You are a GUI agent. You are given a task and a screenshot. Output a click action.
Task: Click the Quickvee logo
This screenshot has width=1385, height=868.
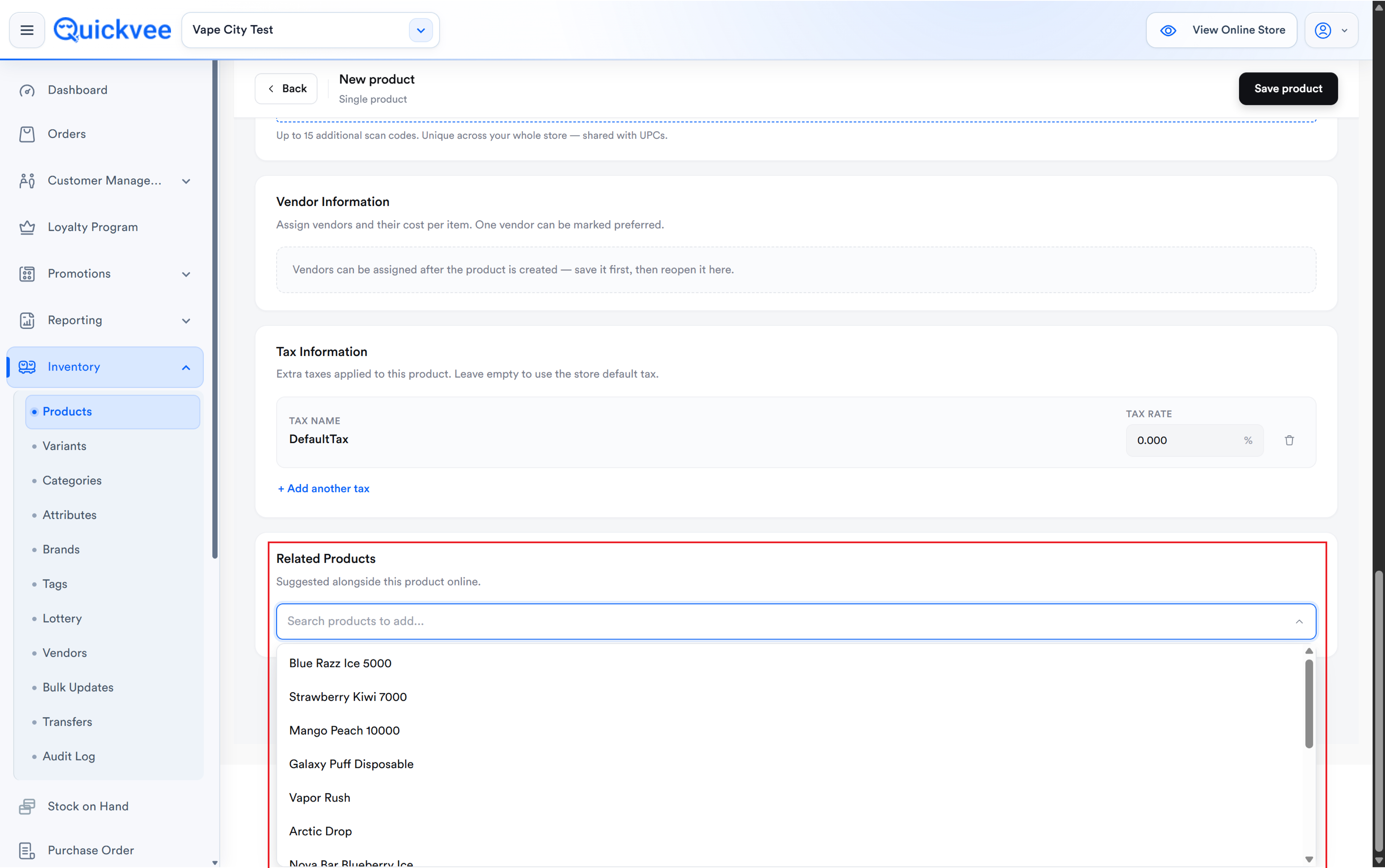113,30
